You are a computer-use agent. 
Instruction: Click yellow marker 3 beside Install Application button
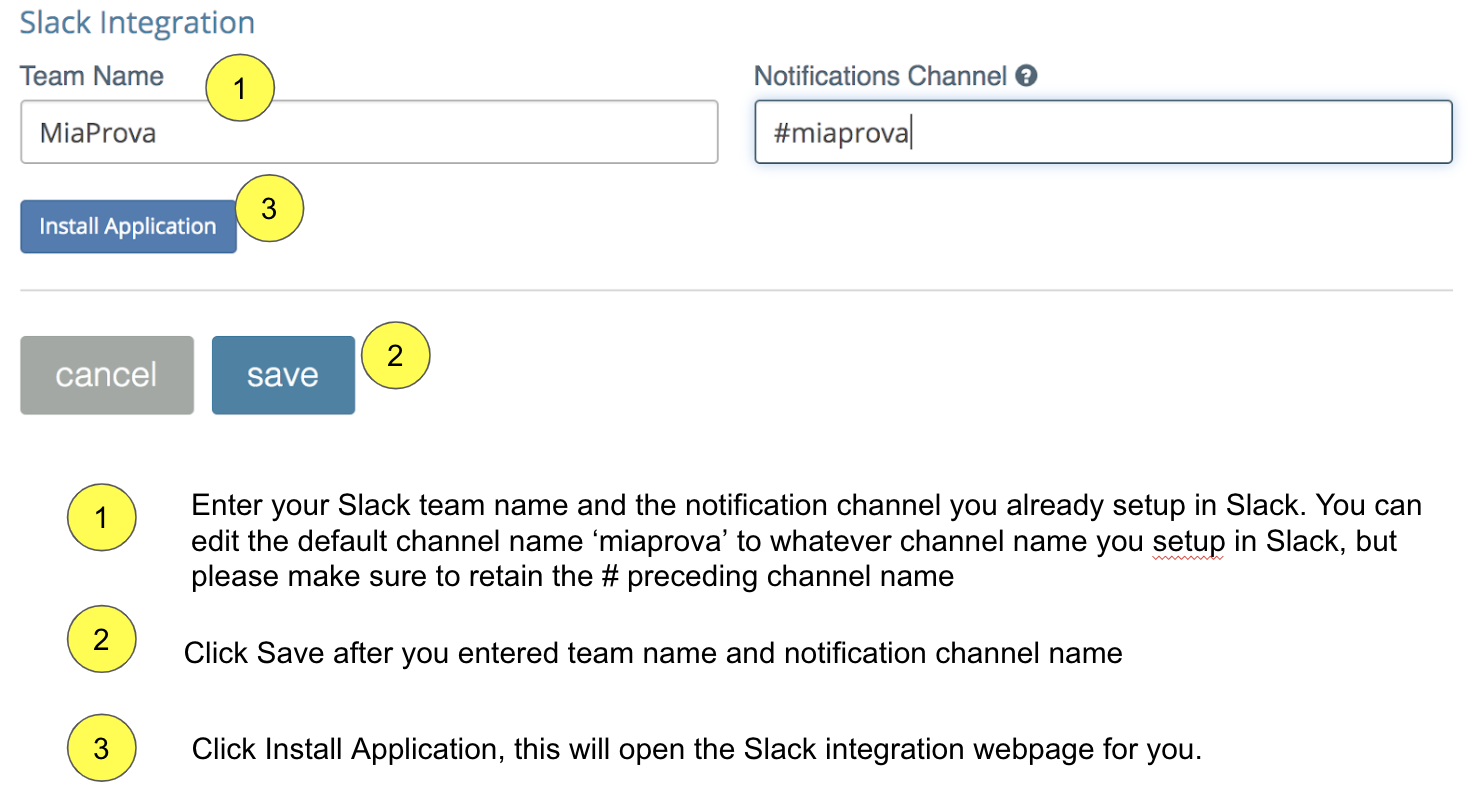coord(269,208)
